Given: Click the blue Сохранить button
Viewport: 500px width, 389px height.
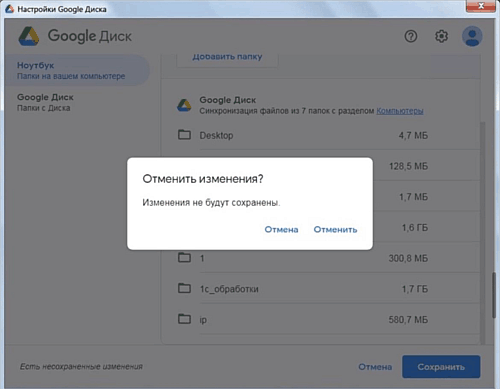Looking at the screenshot, I should [x=441, y=367].
